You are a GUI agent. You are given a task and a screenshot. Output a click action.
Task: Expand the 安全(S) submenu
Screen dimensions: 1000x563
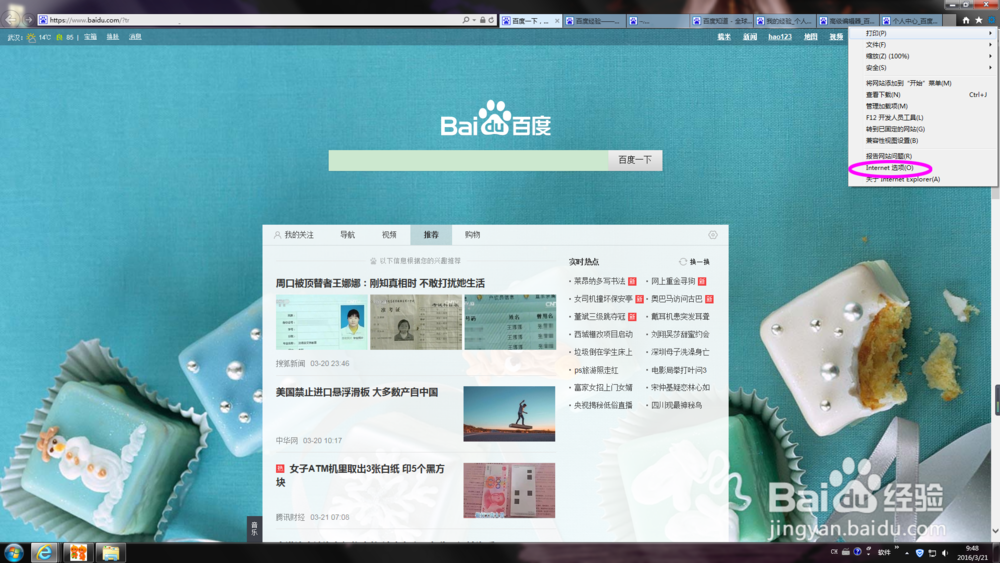click(923, 68)
